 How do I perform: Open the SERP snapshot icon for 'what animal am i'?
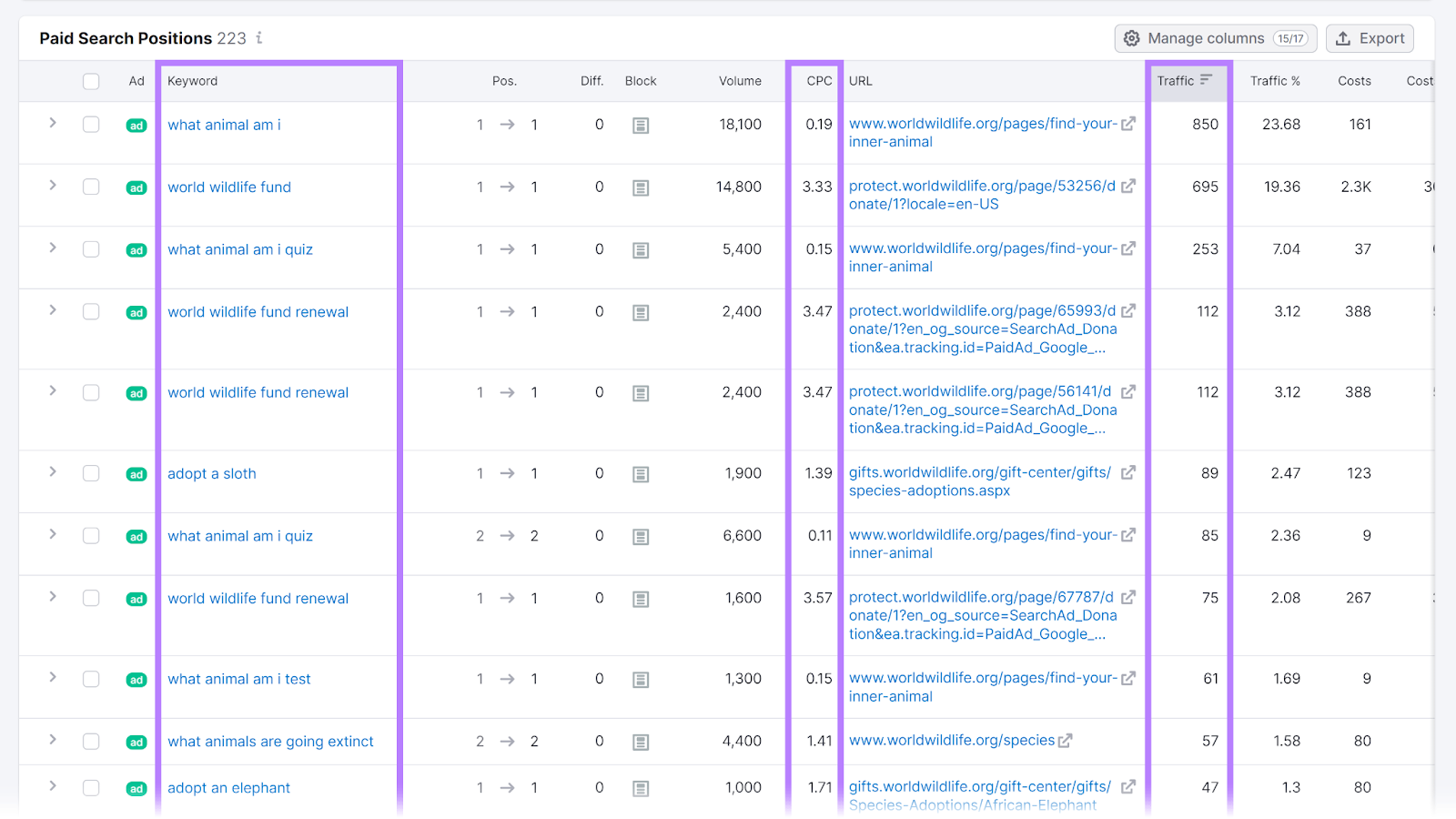(641, 125)
